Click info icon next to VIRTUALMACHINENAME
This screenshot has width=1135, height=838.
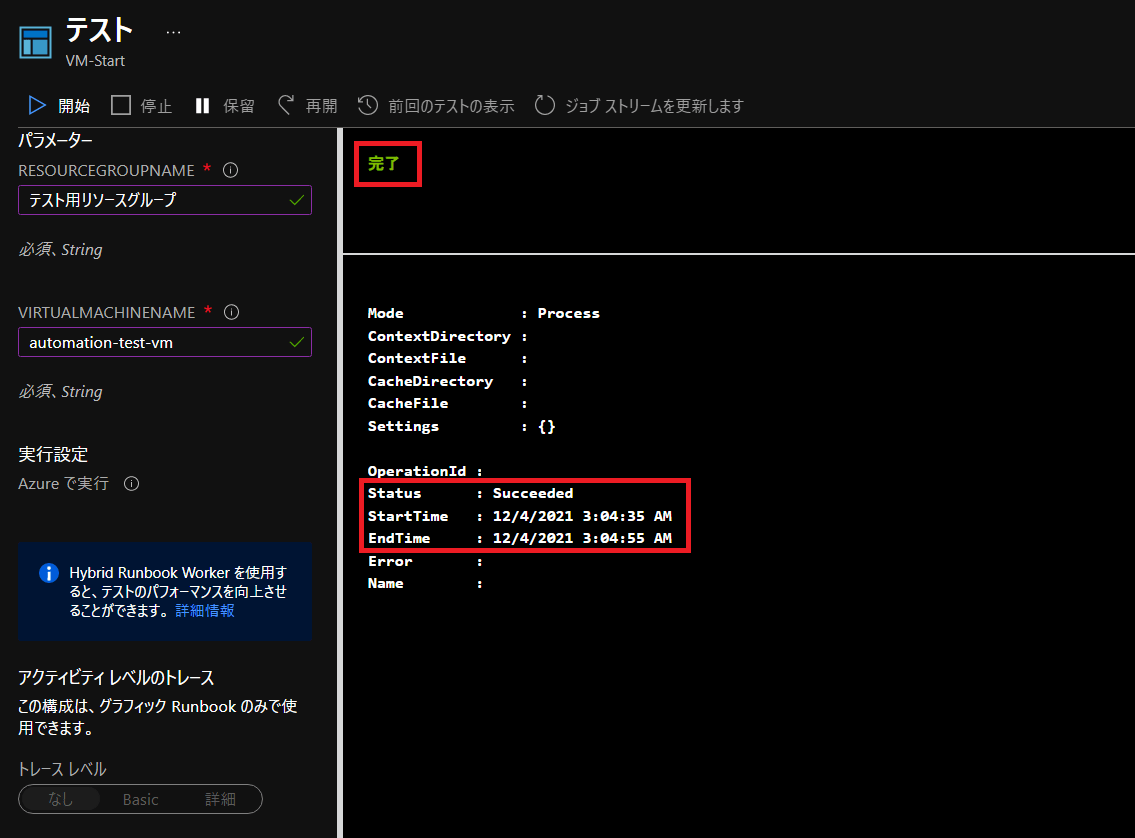pos(232,313)
